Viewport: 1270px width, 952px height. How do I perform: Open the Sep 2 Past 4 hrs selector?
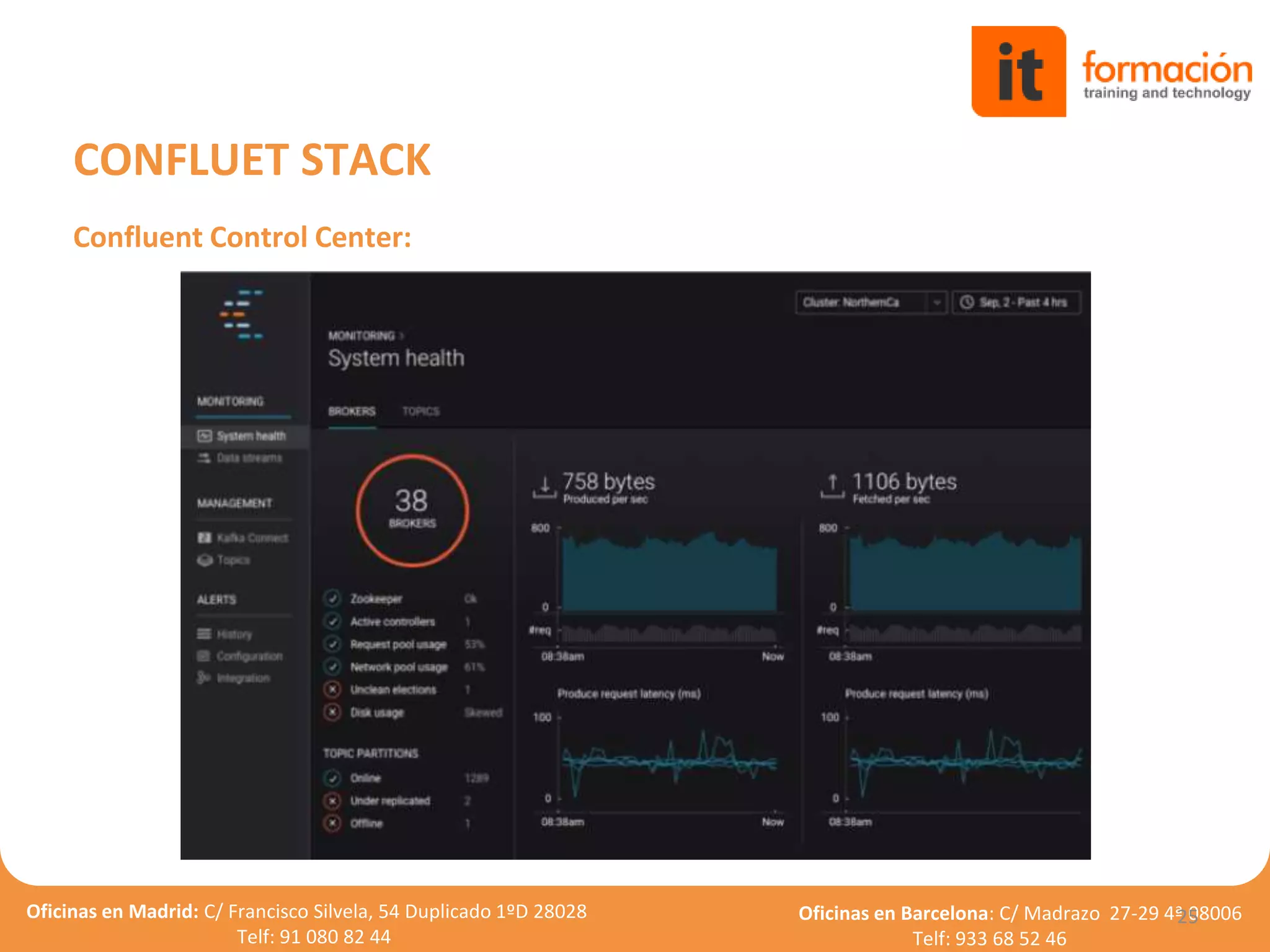[x=1016, y=302]
